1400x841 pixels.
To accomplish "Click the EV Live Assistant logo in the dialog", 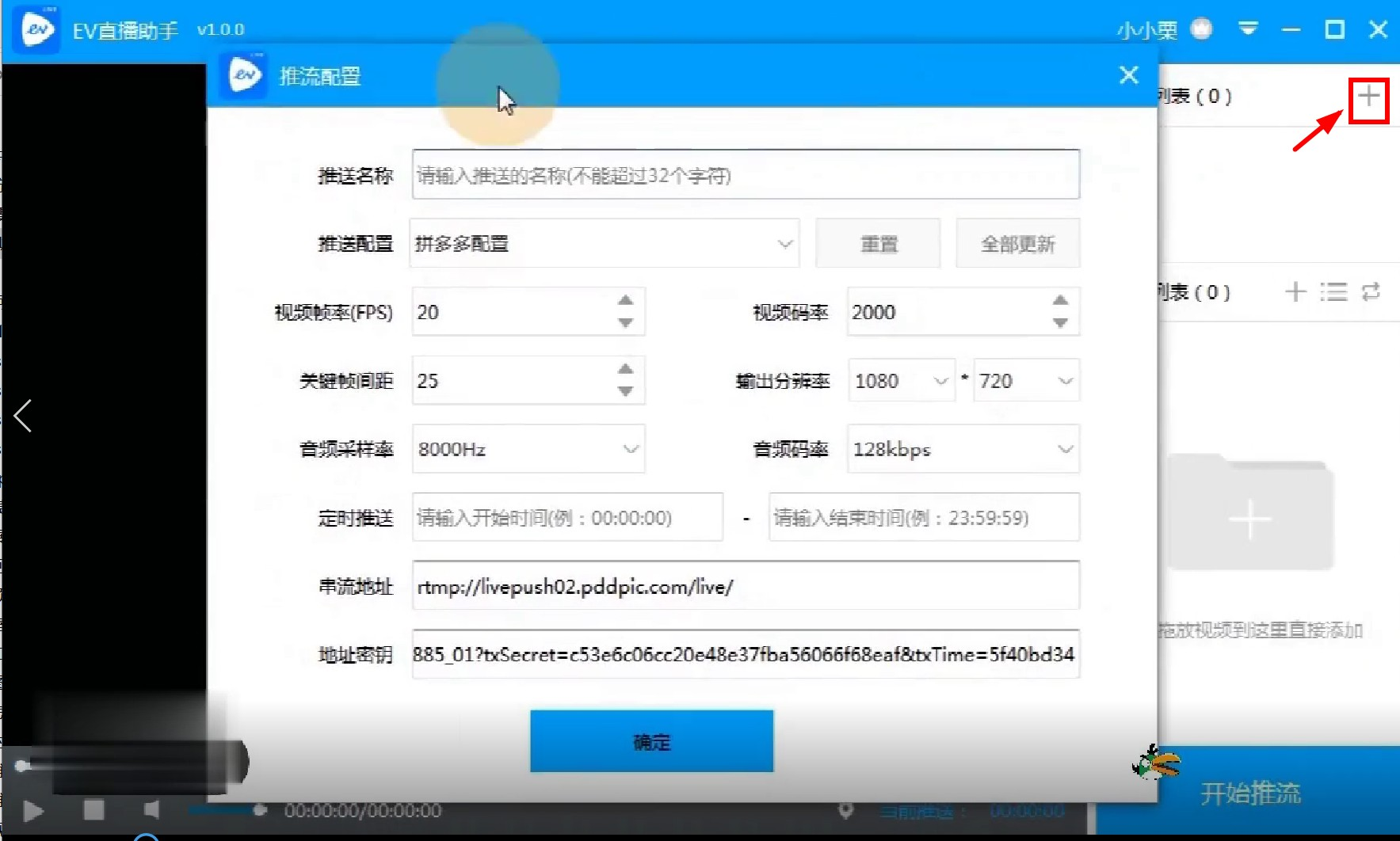I will [244, 74].
